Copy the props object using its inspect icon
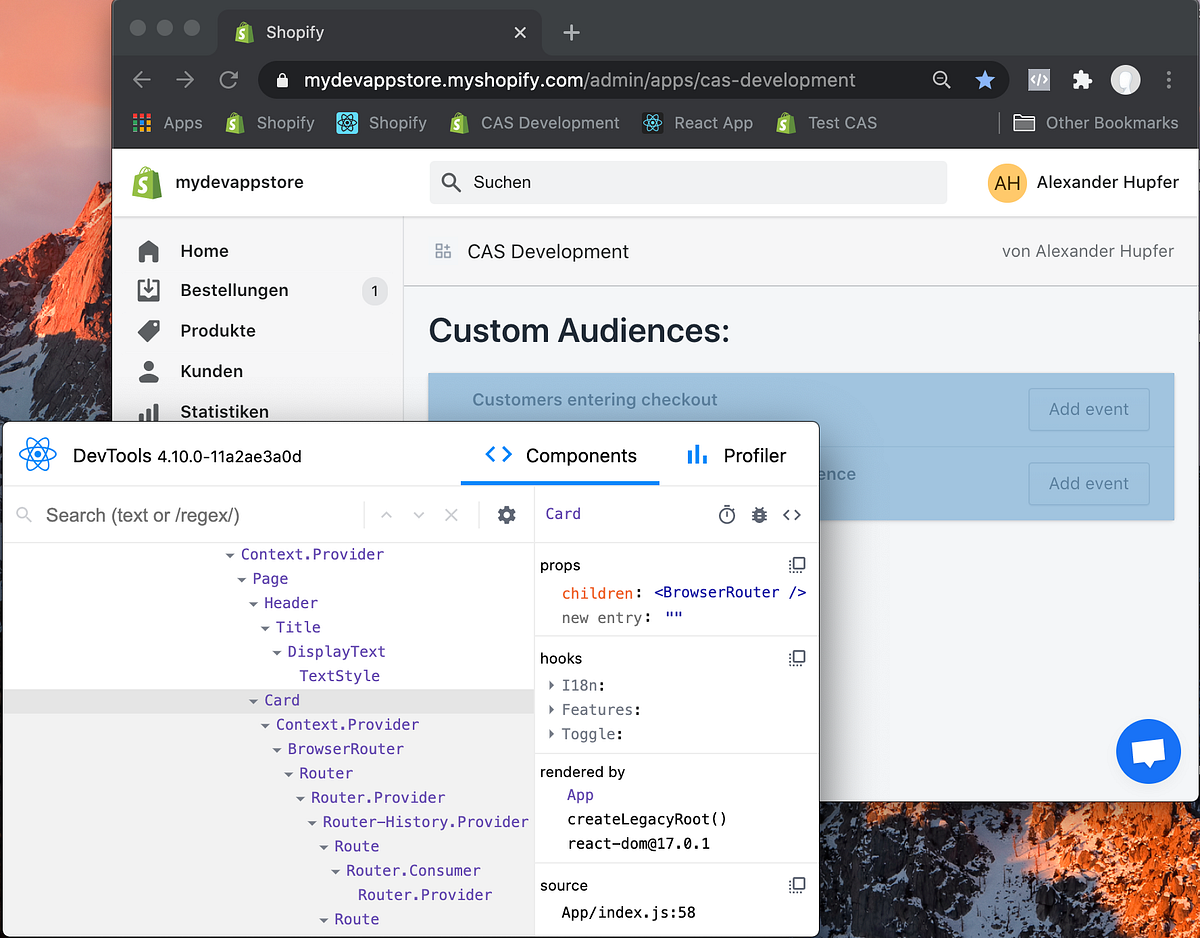The image size is (1200, 938). click(797, 564)
